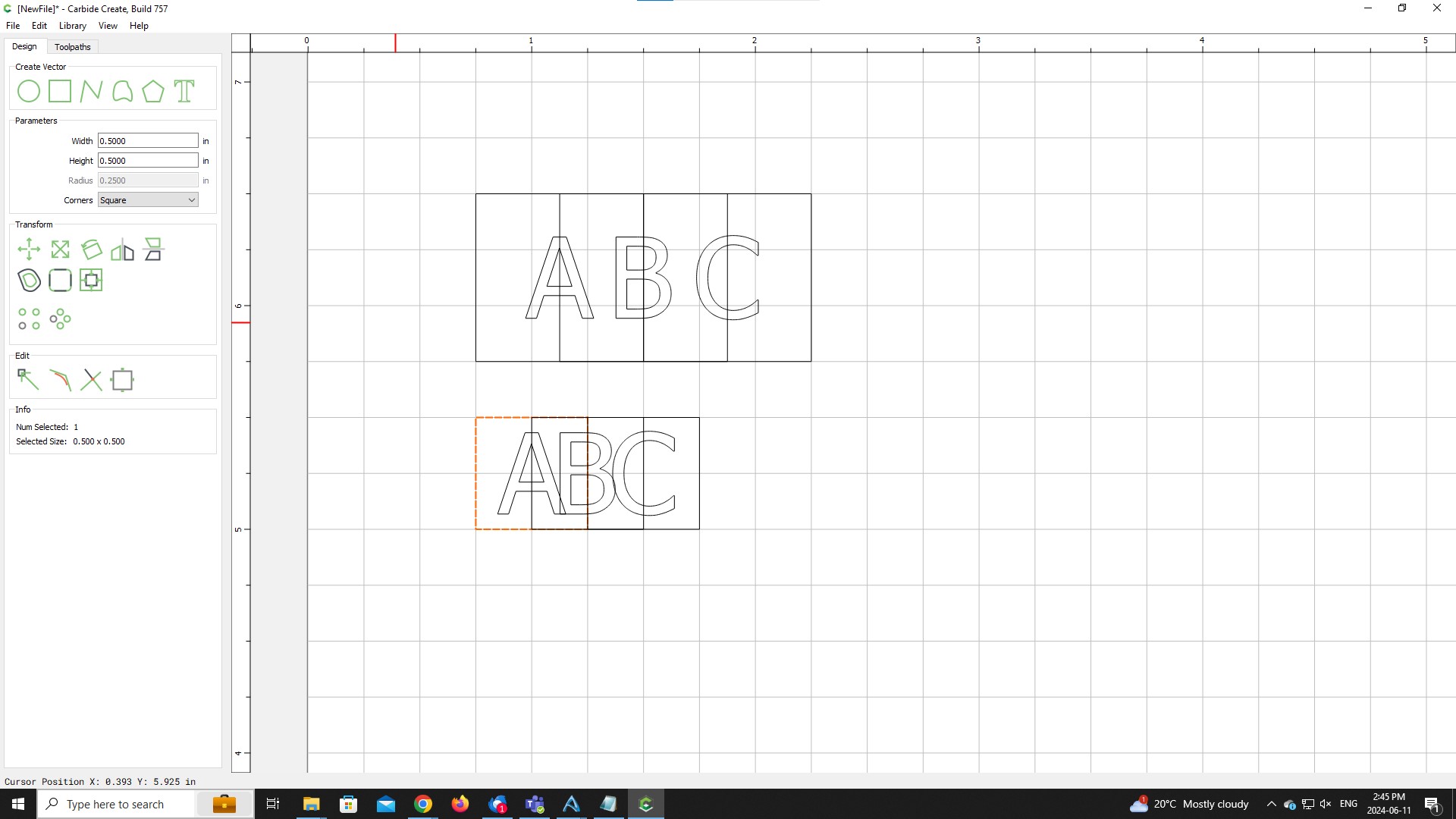Create a Linear Array of objects
This screenshot has width=1456, height=819.
click(29, 319)
